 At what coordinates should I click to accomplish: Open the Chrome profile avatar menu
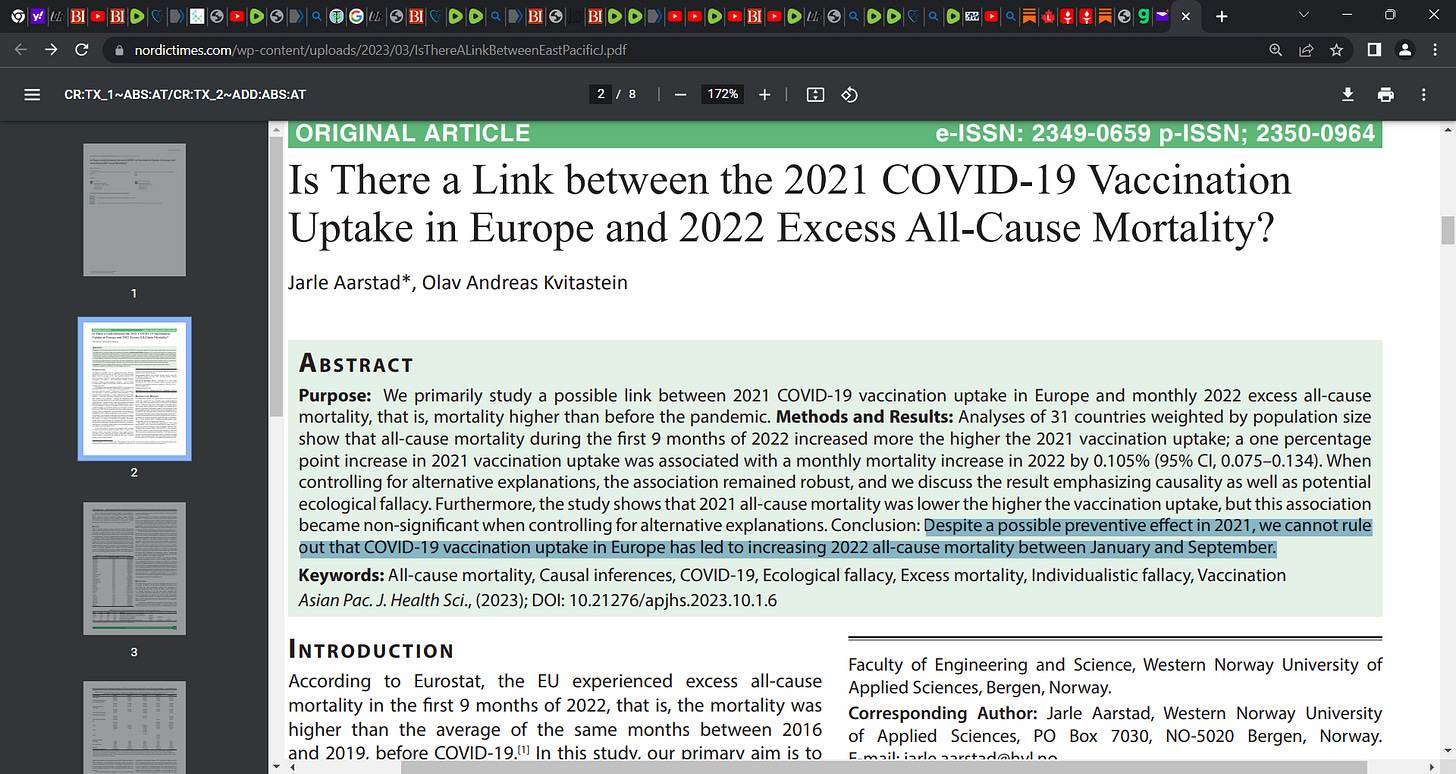(1405, 50)
